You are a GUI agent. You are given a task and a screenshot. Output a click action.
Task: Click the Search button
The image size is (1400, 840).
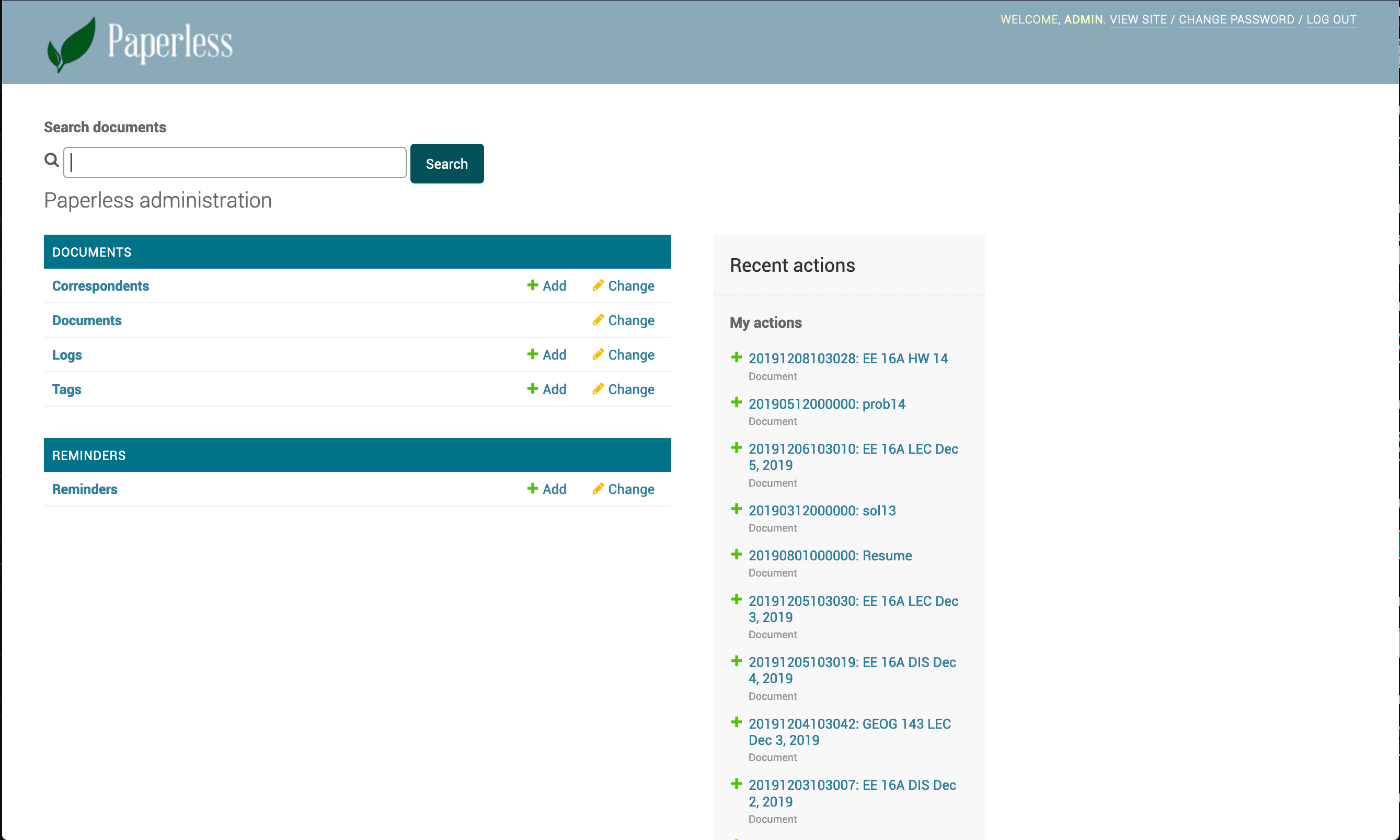pyautogui.click(x=446, y=164)
